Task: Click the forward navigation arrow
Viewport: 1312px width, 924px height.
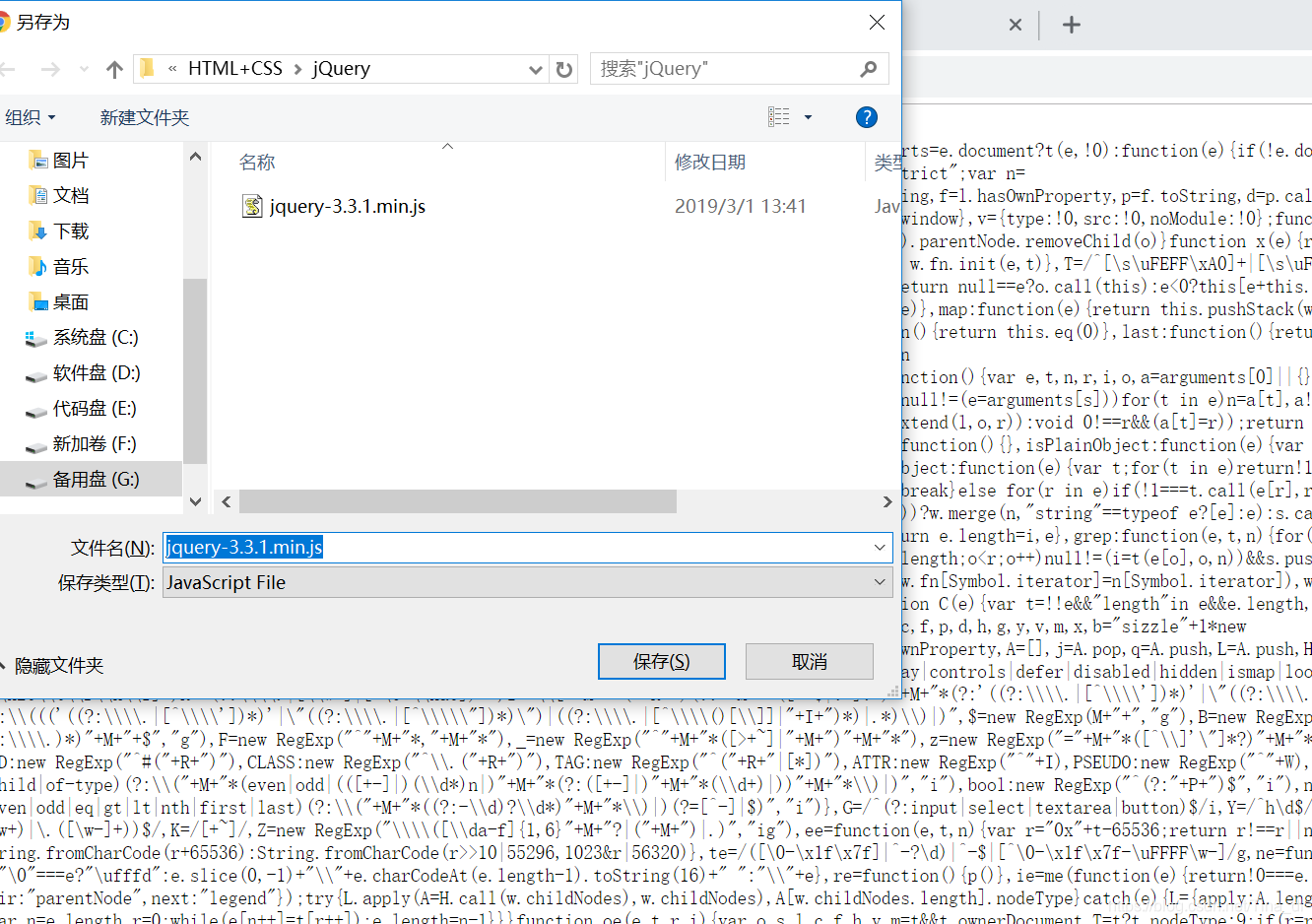Action: pyautogui.click(x=50, y=69)
